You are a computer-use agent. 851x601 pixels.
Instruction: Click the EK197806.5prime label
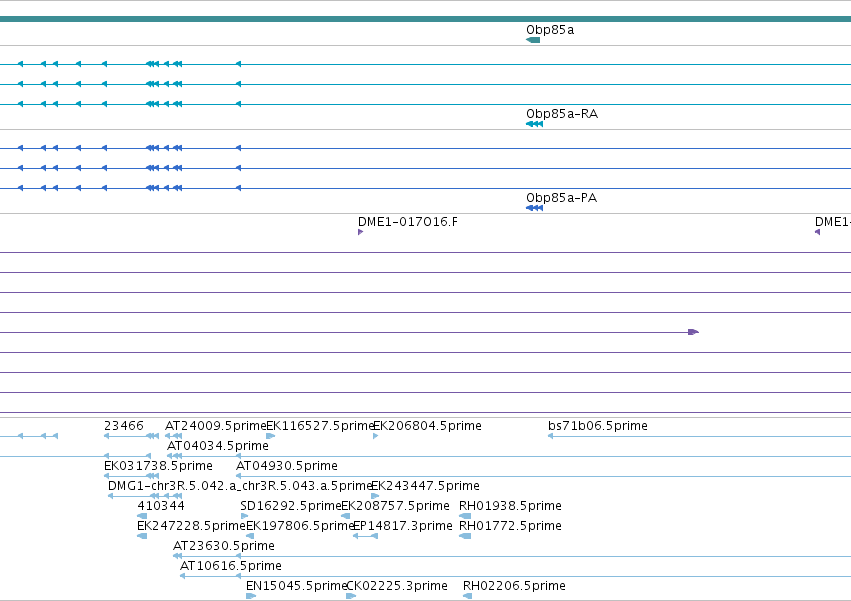300,526
